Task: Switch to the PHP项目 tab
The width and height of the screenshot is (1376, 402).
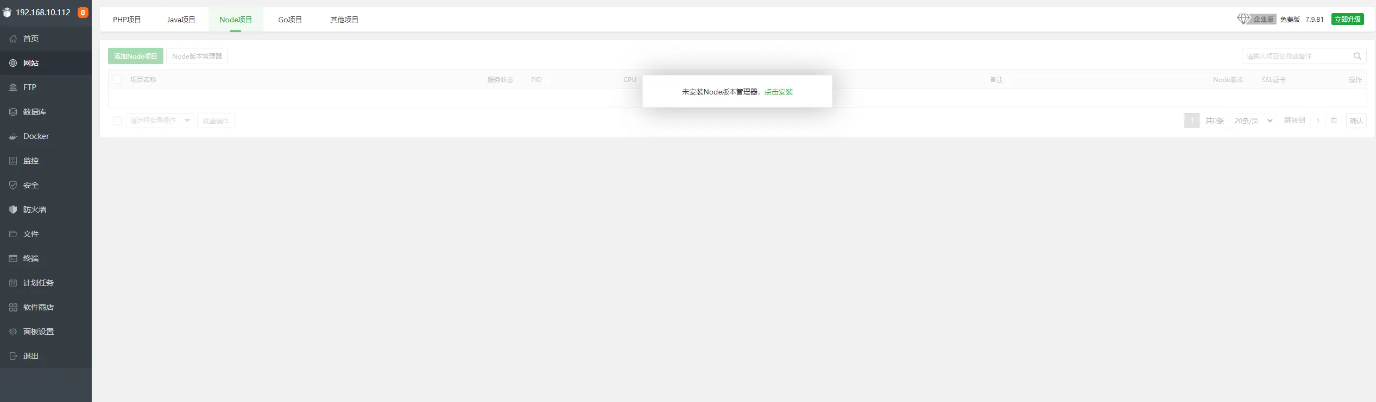Action: click(x=127, y=20)
